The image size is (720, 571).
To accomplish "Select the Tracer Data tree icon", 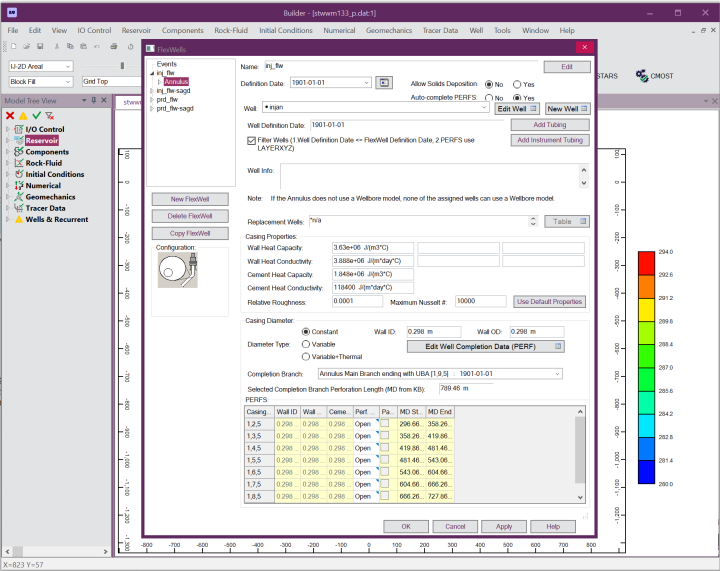I will tap(19, 208).
